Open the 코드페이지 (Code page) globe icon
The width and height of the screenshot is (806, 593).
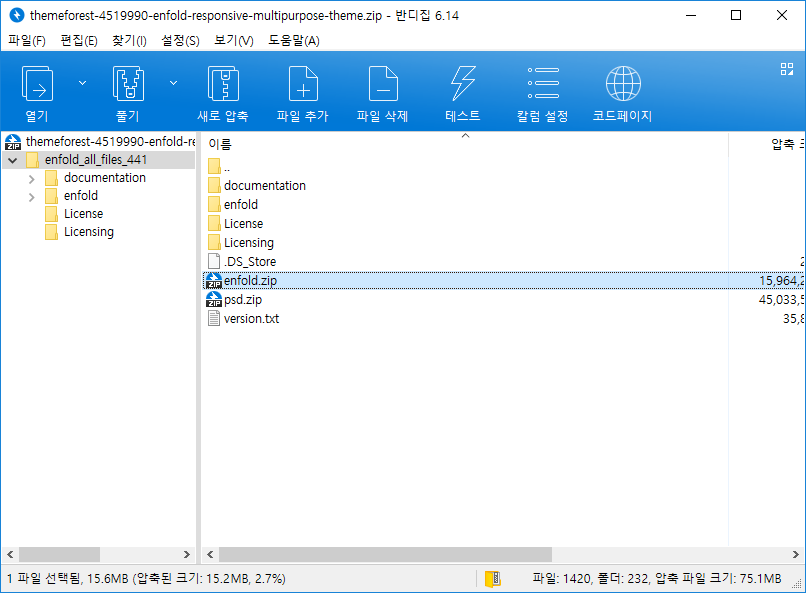[623, 85]
